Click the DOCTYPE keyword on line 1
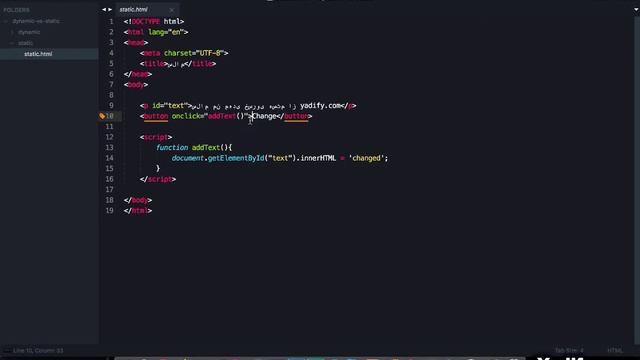The width and height of the screenshot is (640, 360). [x=146, y=22]
